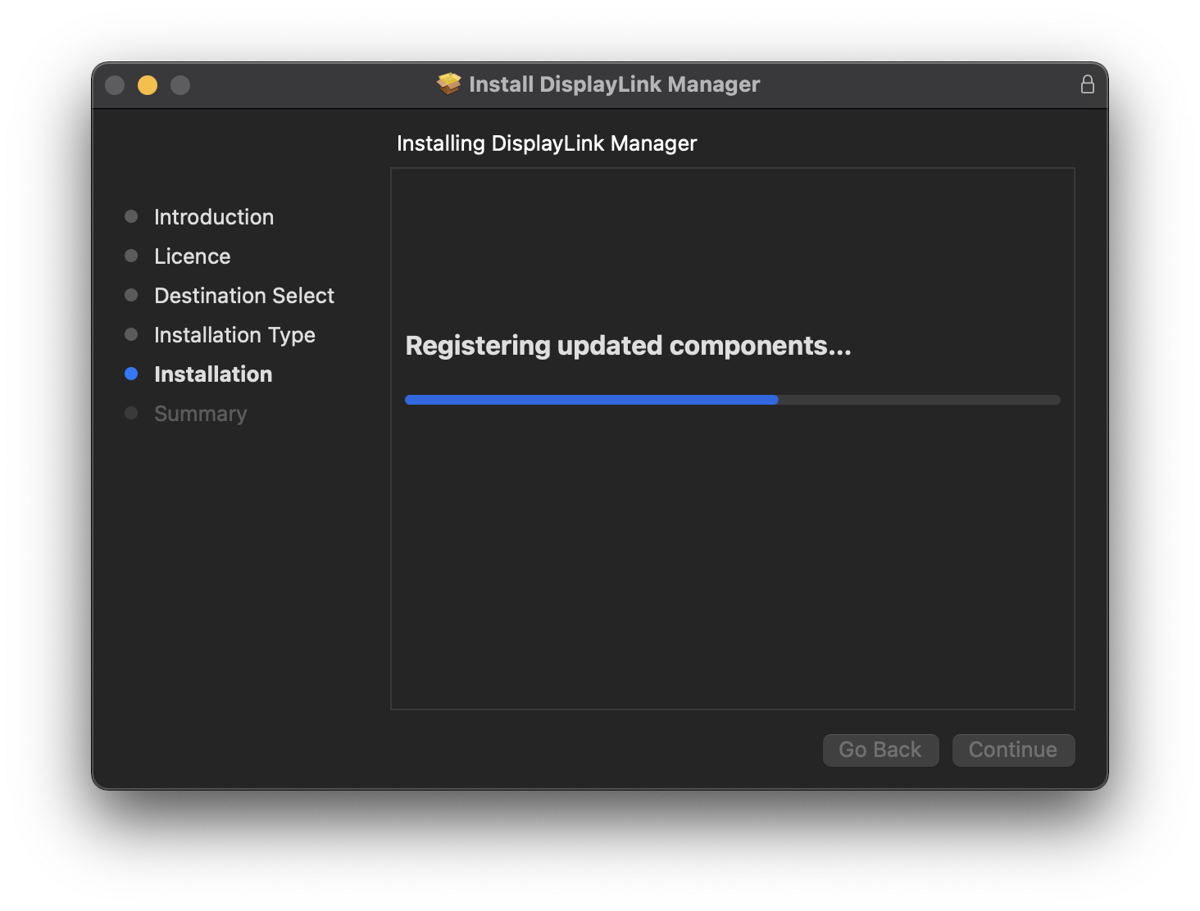
Task: Click the installation progress bar
Action: pyautogui.click(x=732, y=400)
